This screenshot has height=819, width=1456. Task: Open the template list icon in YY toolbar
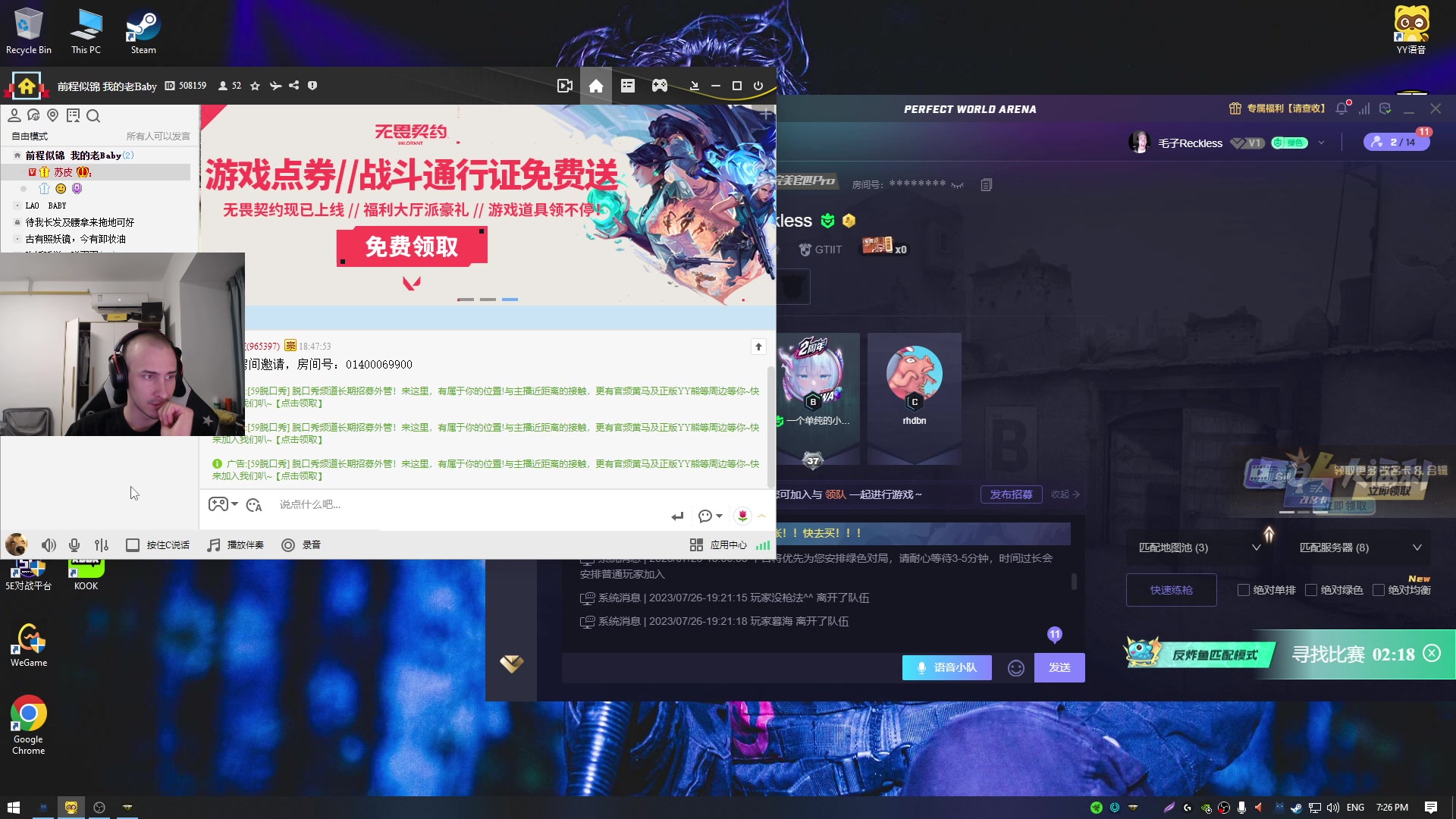click(628, 86)
